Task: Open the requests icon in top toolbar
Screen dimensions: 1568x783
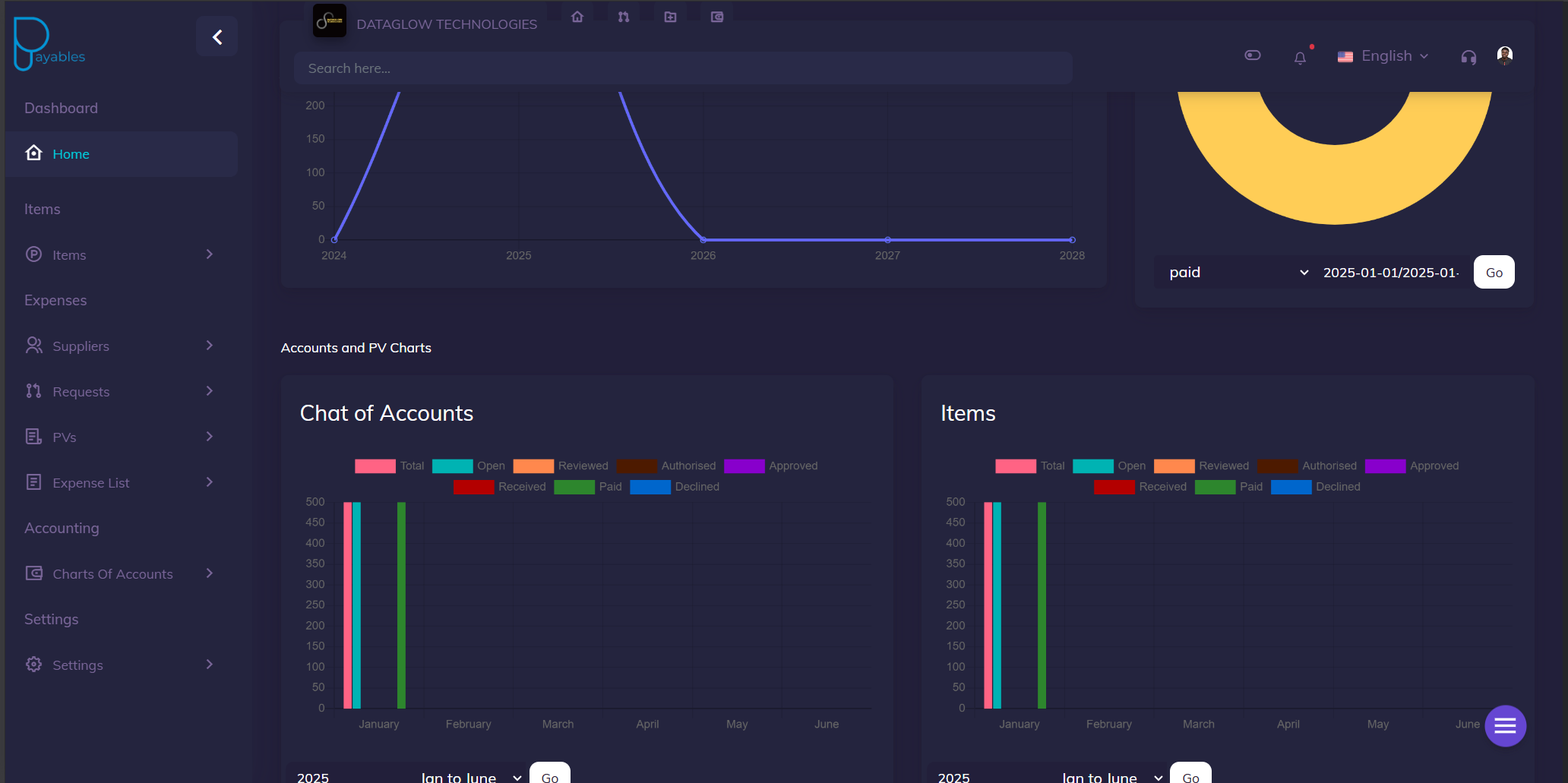Action: click(624, 17)
